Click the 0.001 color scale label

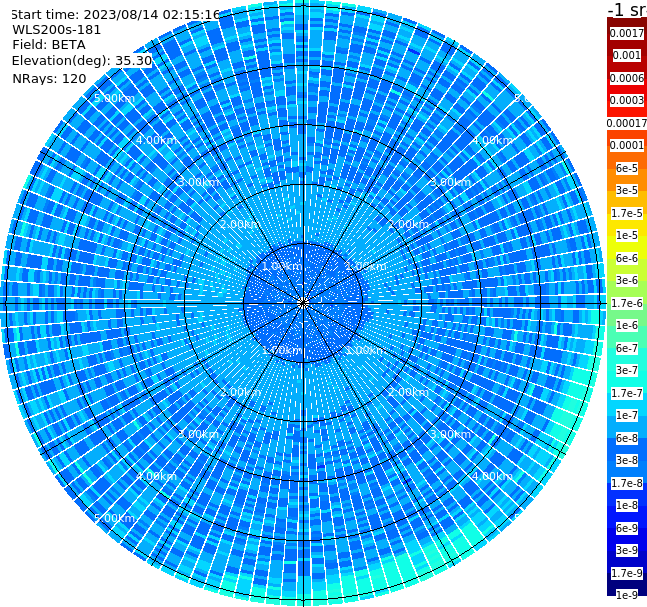(x=627, y=55)
